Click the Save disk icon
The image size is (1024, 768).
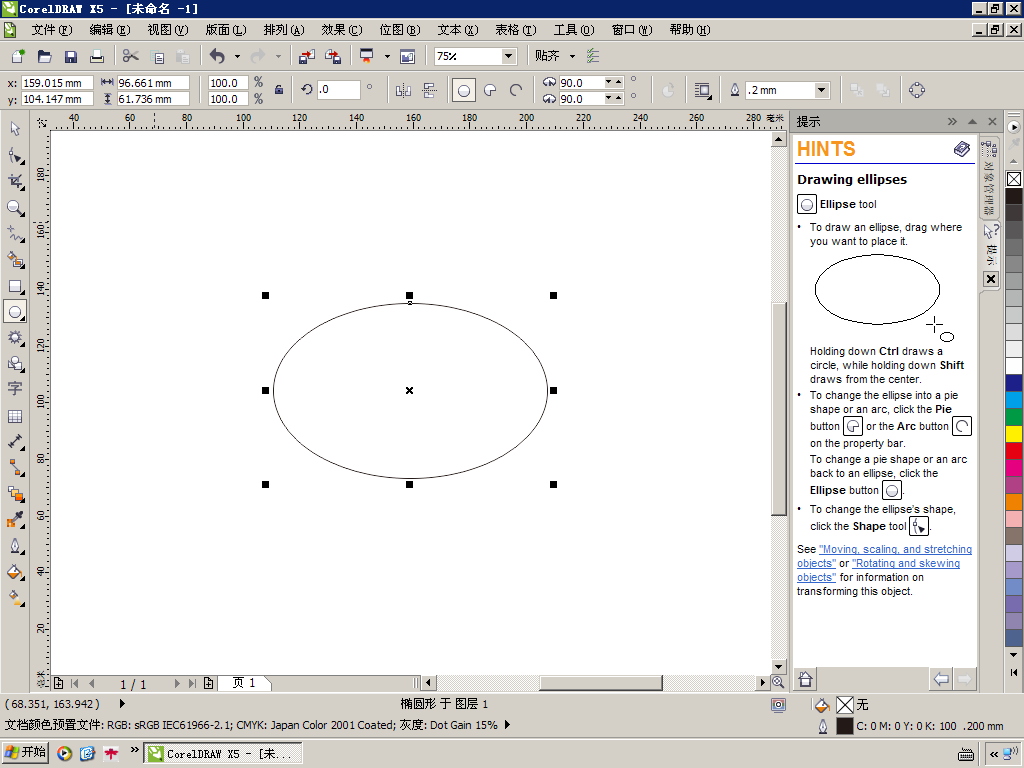[71, 56]
